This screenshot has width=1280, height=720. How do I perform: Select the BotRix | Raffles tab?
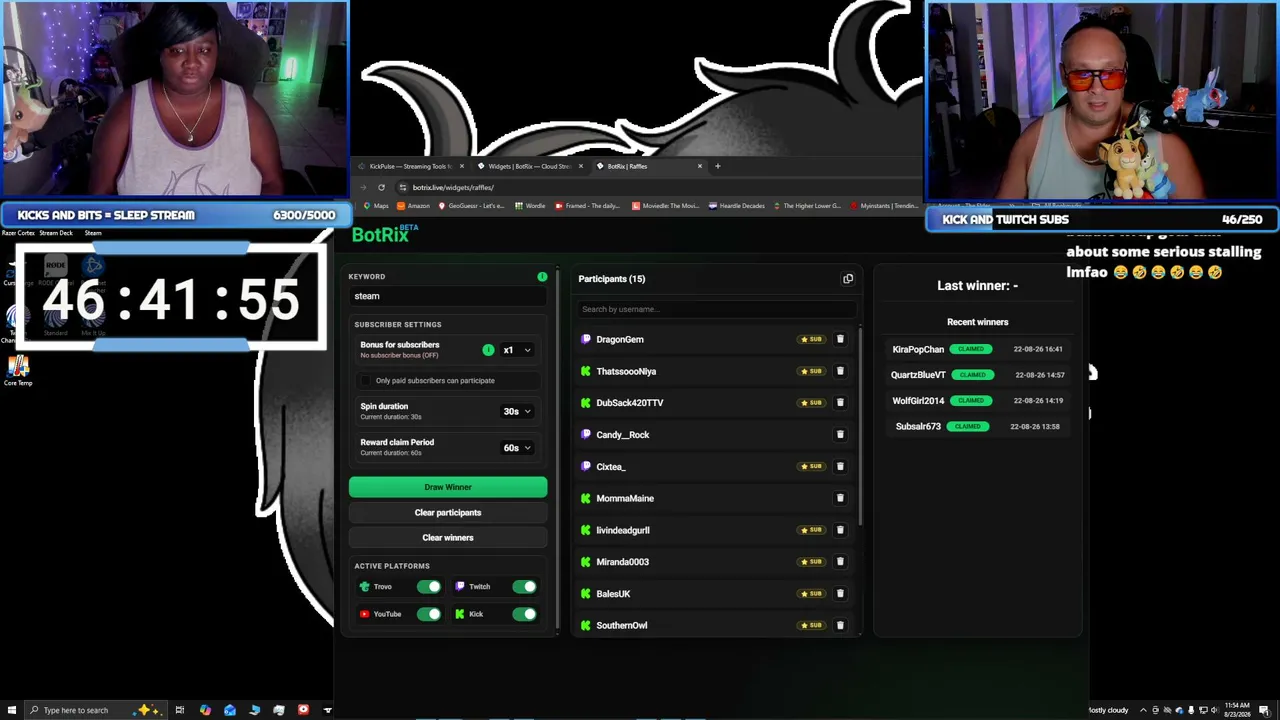coord(648,166)
